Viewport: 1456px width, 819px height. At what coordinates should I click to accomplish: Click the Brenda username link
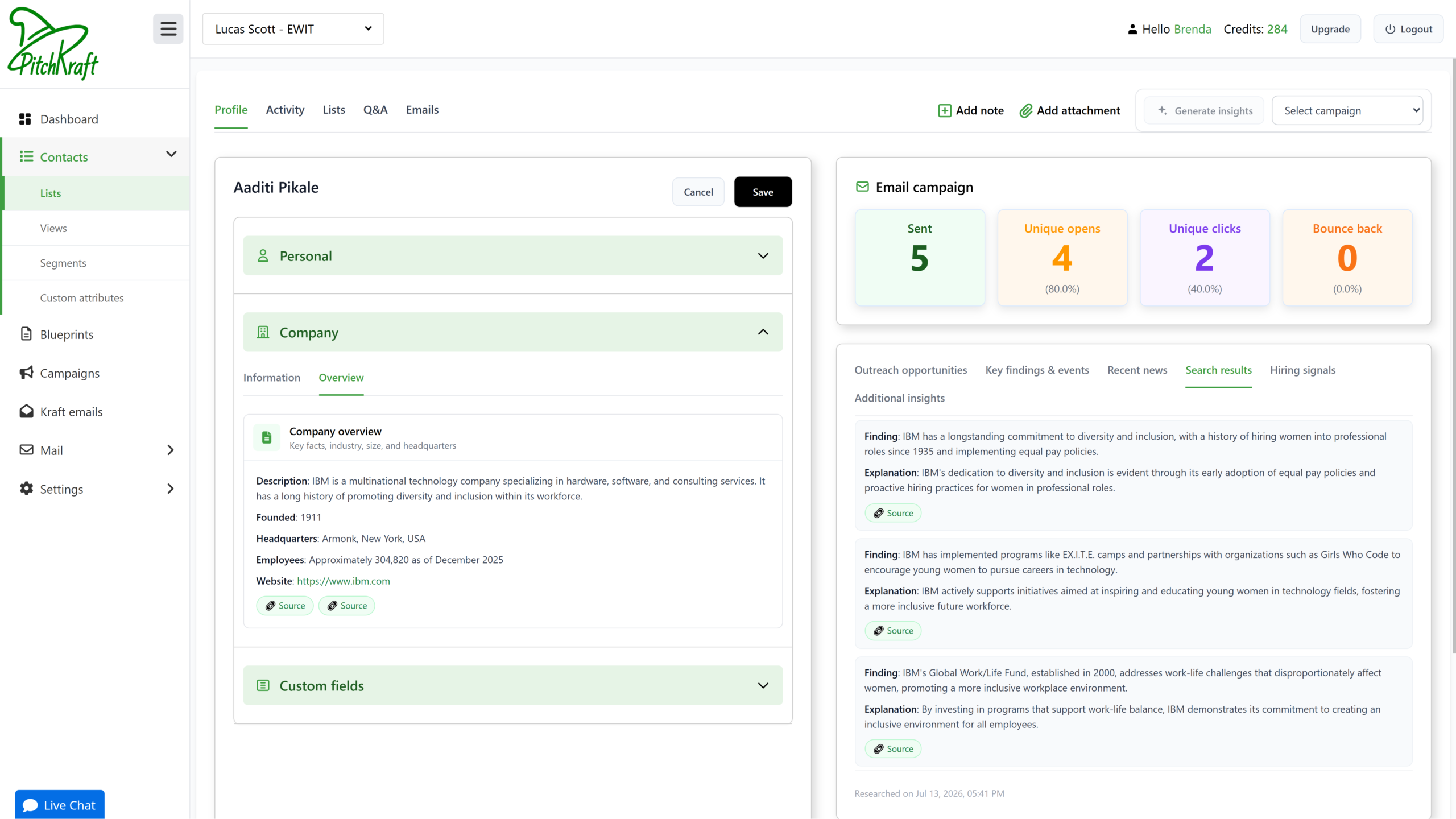[1193, 29]
